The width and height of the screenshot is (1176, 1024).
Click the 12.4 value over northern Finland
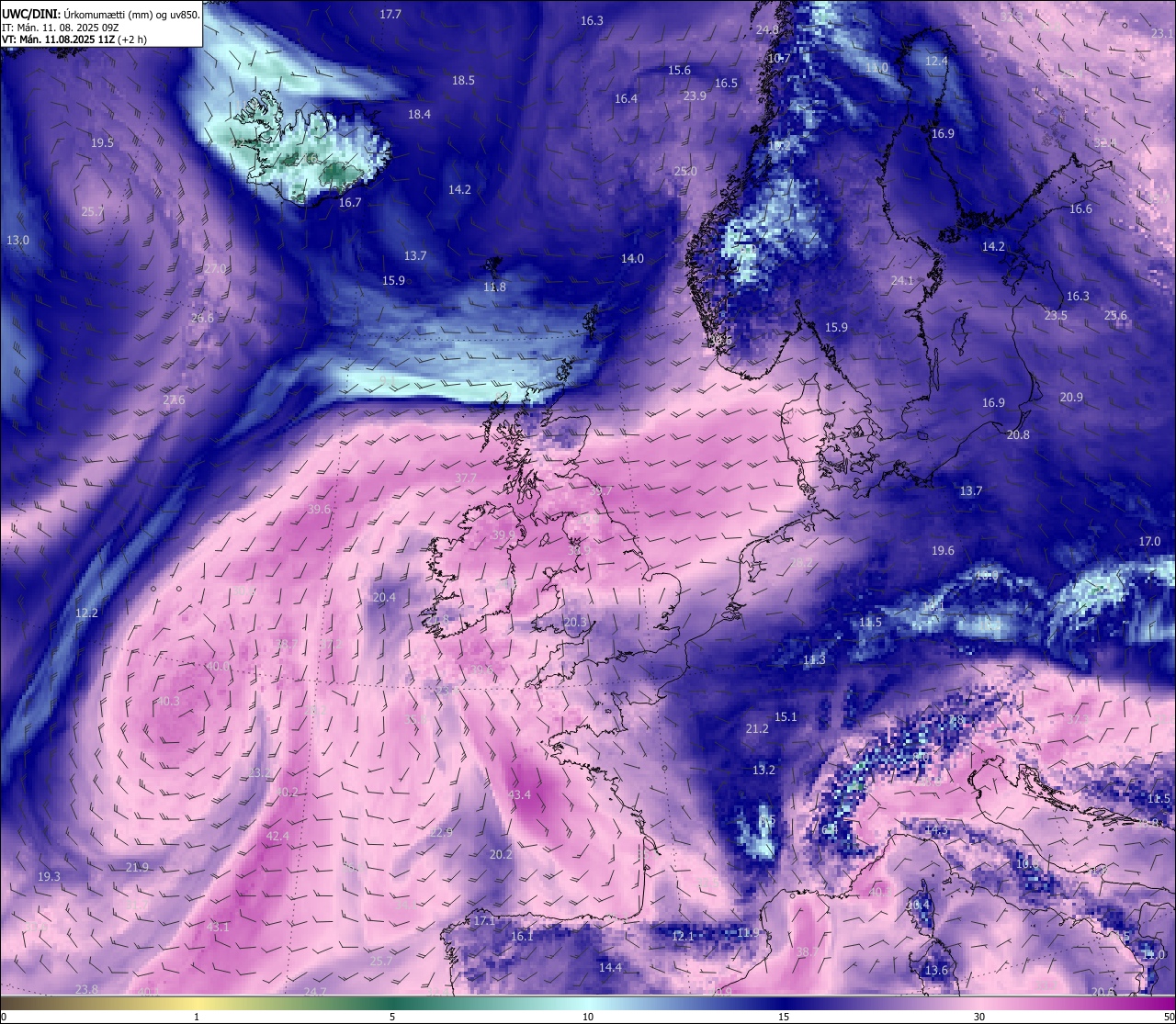coord(935,61)
